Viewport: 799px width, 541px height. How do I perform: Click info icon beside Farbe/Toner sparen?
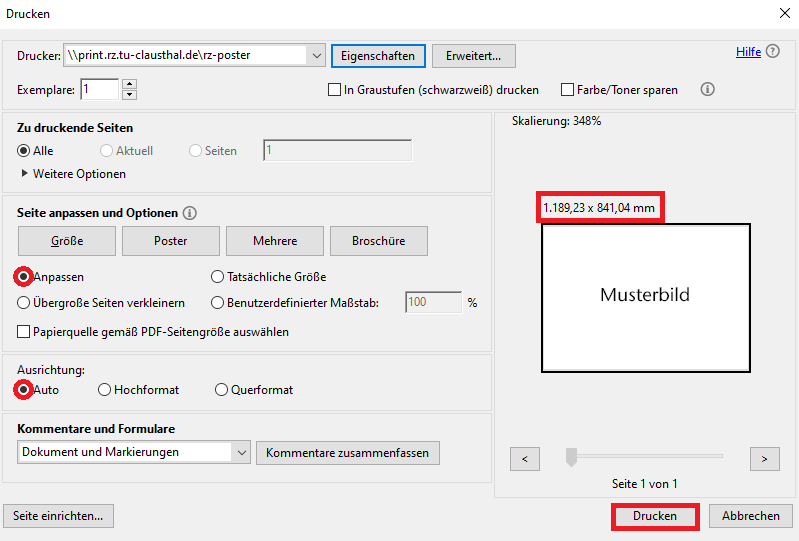(x=708, y=89)
